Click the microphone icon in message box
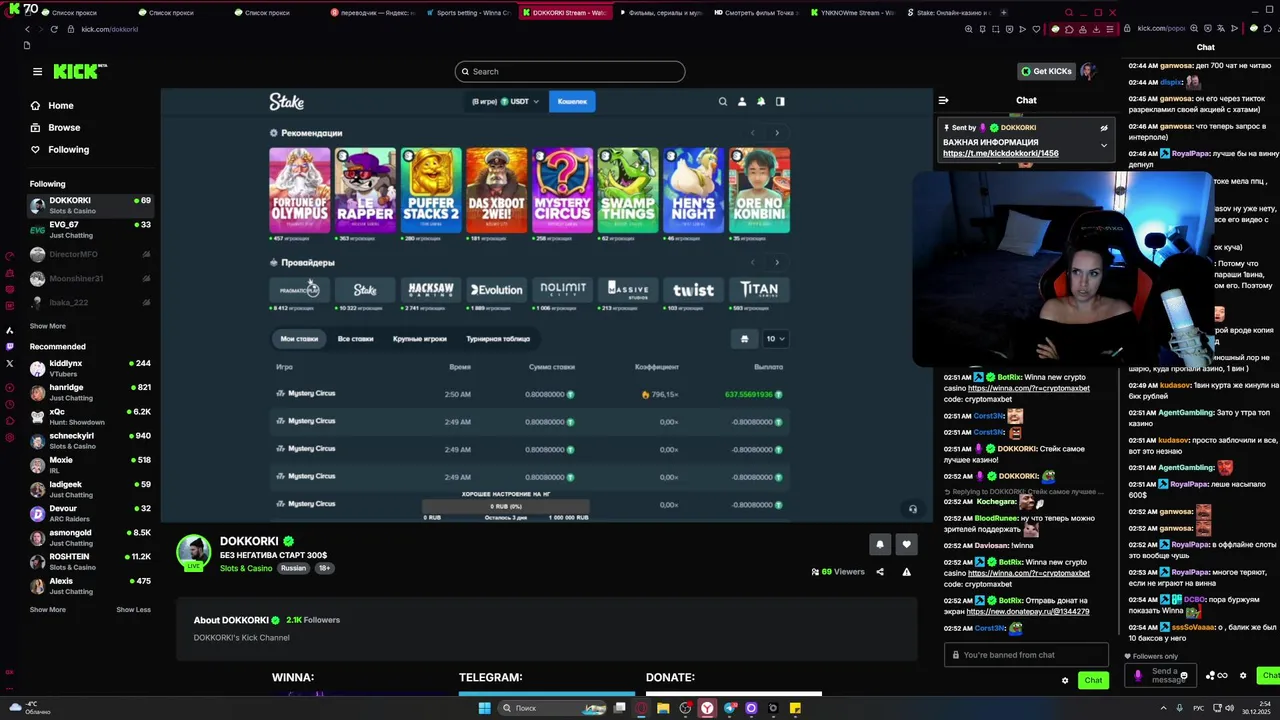Image resolution: width=1280 pixels, height=720 pixels. tap(1138, 676)
